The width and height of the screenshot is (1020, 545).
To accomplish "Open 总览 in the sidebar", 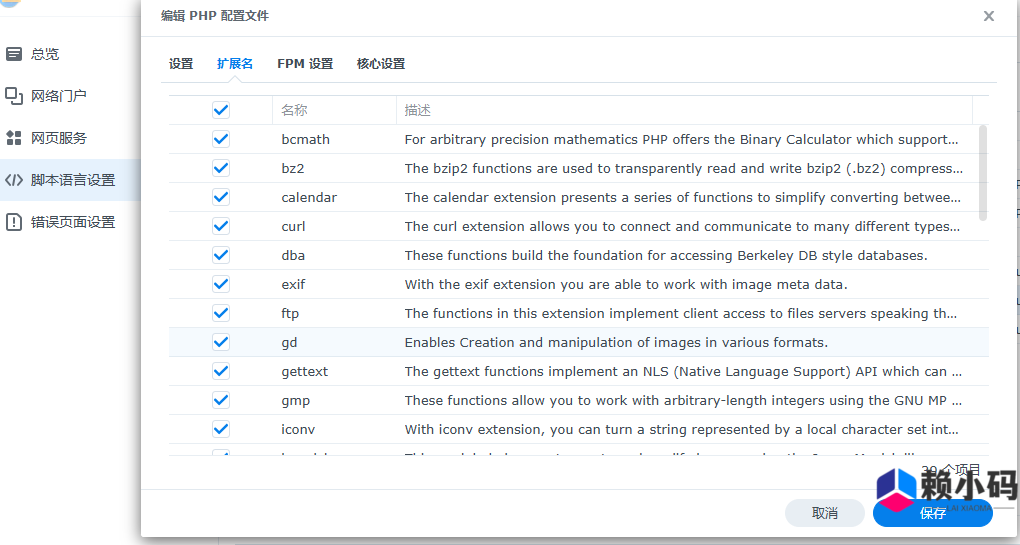I will click(x=45, y=54).
